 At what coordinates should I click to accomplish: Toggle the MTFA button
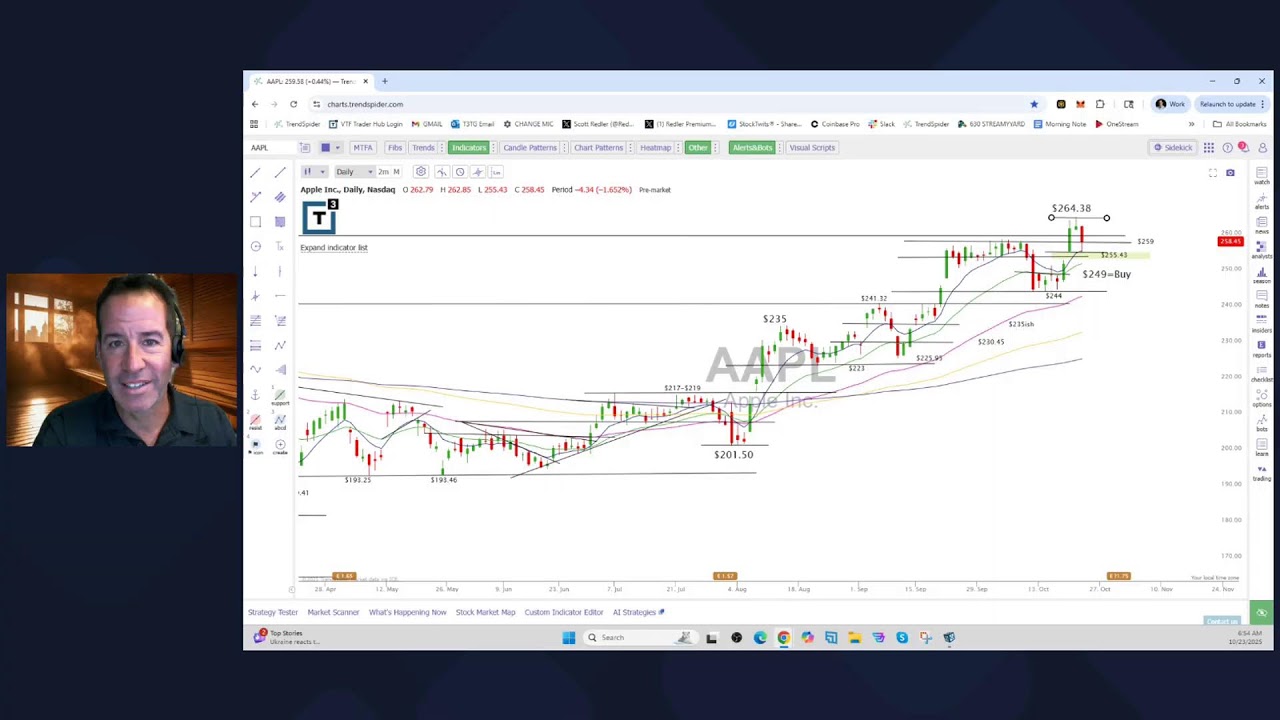click(363, 147)
